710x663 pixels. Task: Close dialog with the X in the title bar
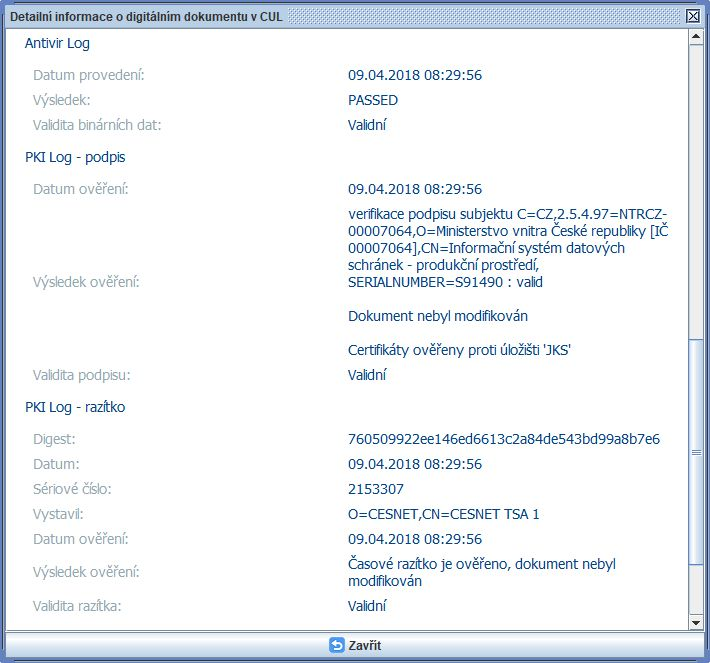coord(693,16)
